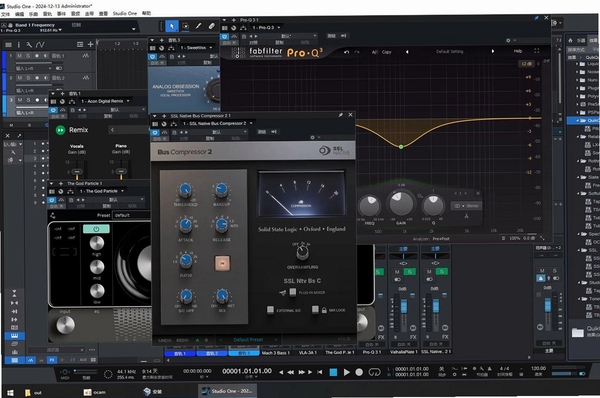Click REDO in SSL compressor footer

(x=182, y=340)
